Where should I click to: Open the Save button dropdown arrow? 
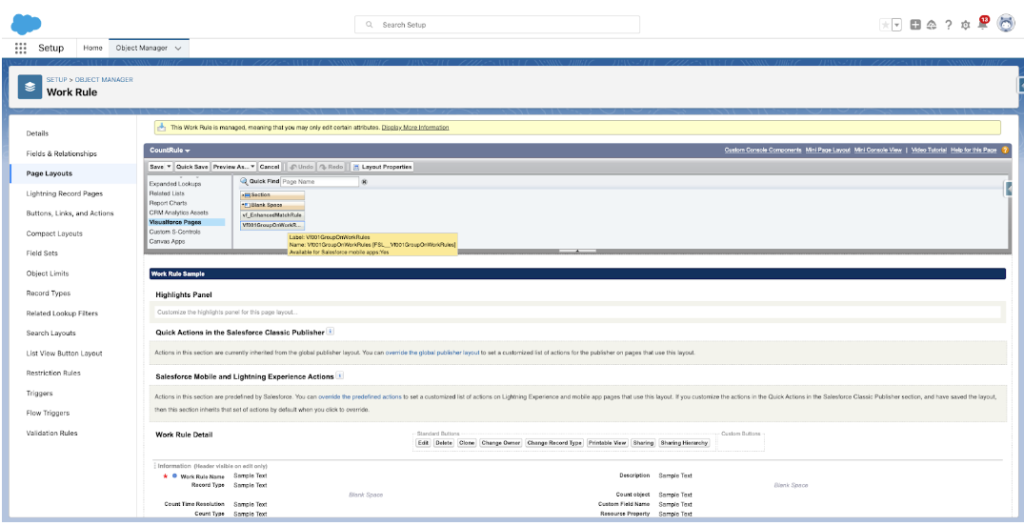[170, 167]
